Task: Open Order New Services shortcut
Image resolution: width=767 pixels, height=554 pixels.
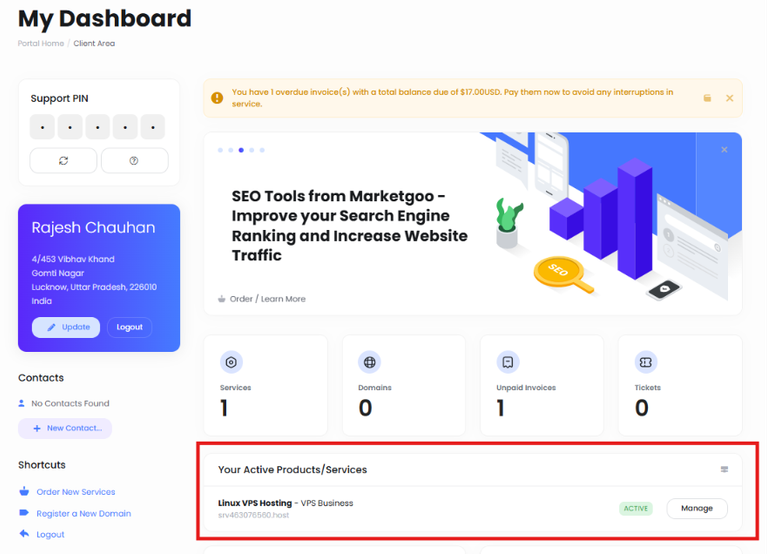Action: pyautogui.click(x=76, y=492)
